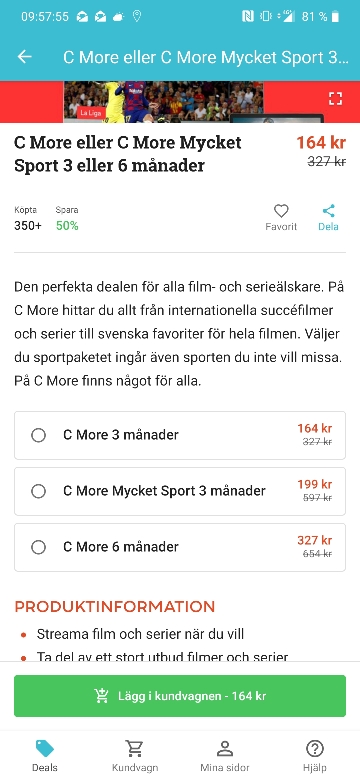Tap the PRODUKTINFORMATION heading
This screenshot has width=360, height=780.
114,607
